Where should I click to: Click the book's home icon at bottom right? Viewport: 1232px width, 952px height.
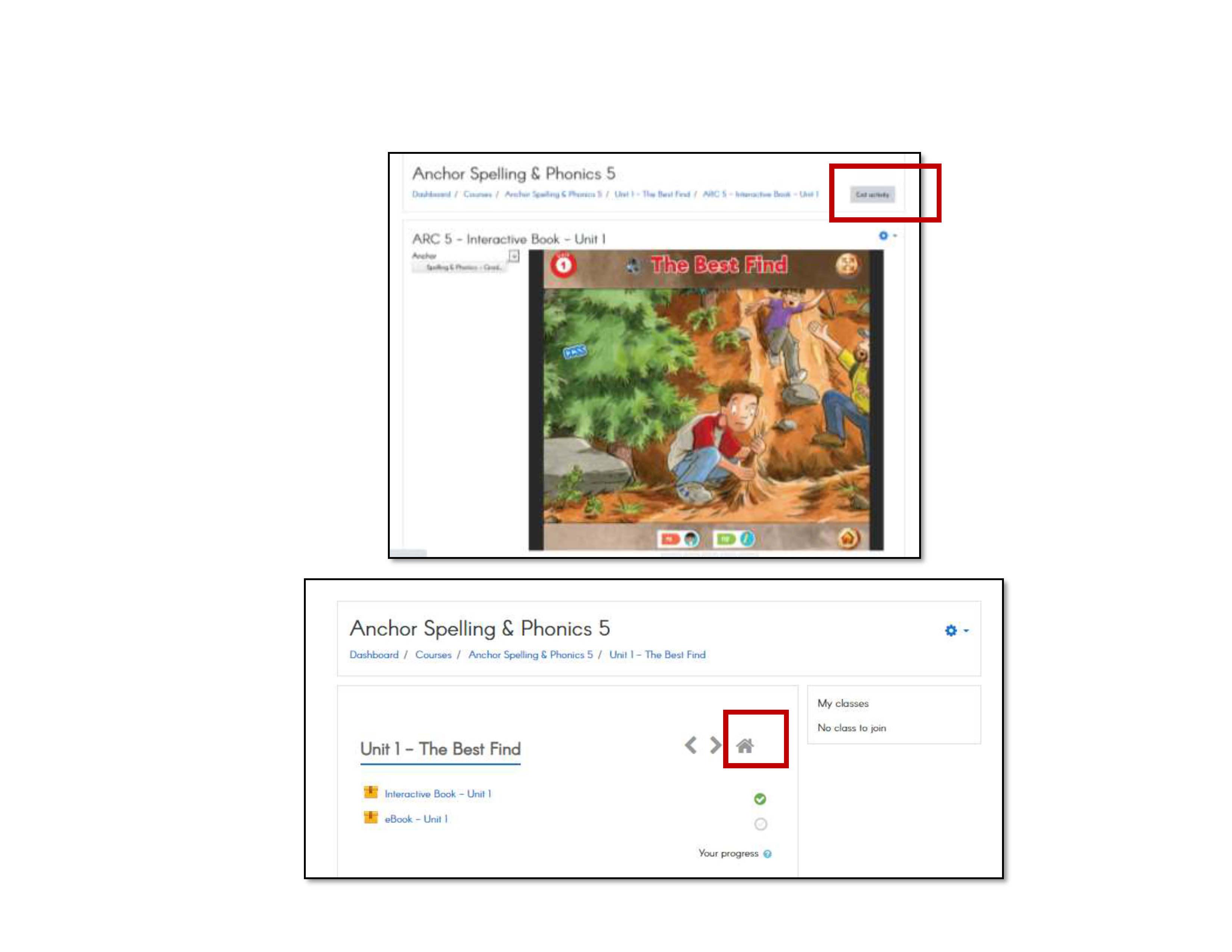tap(849, 539)
